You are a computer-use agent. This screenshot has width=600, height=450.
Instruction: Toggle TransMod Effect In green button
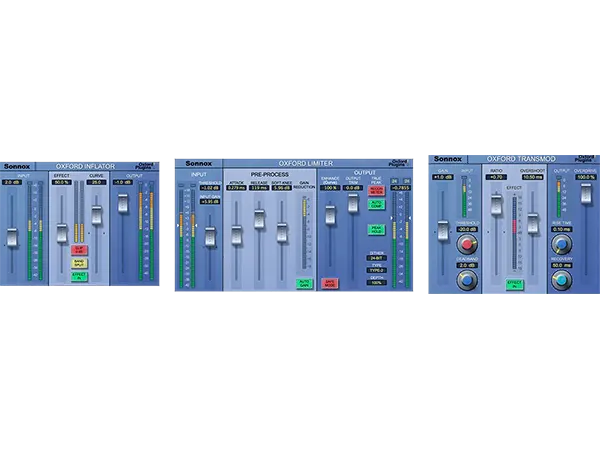[x=515, y=284]
